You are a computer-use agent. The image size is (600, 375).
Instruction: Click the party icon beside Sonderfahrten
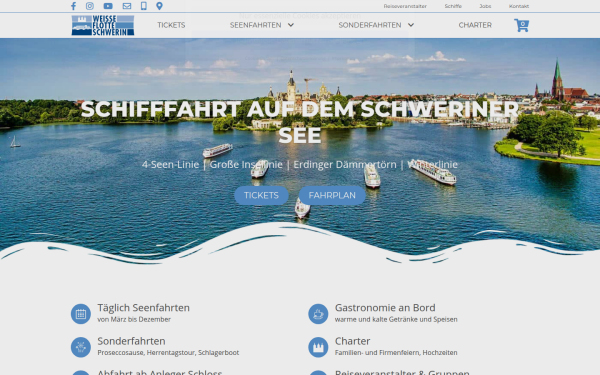[x=81, y=347]
